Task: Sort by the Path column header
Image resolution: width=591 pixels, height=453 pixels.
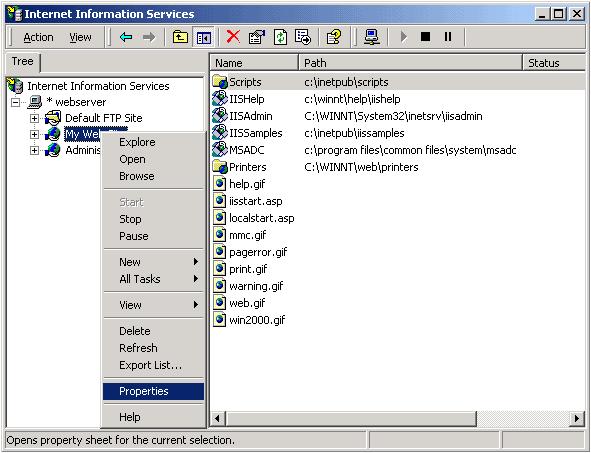Action: tap(410, 63)
